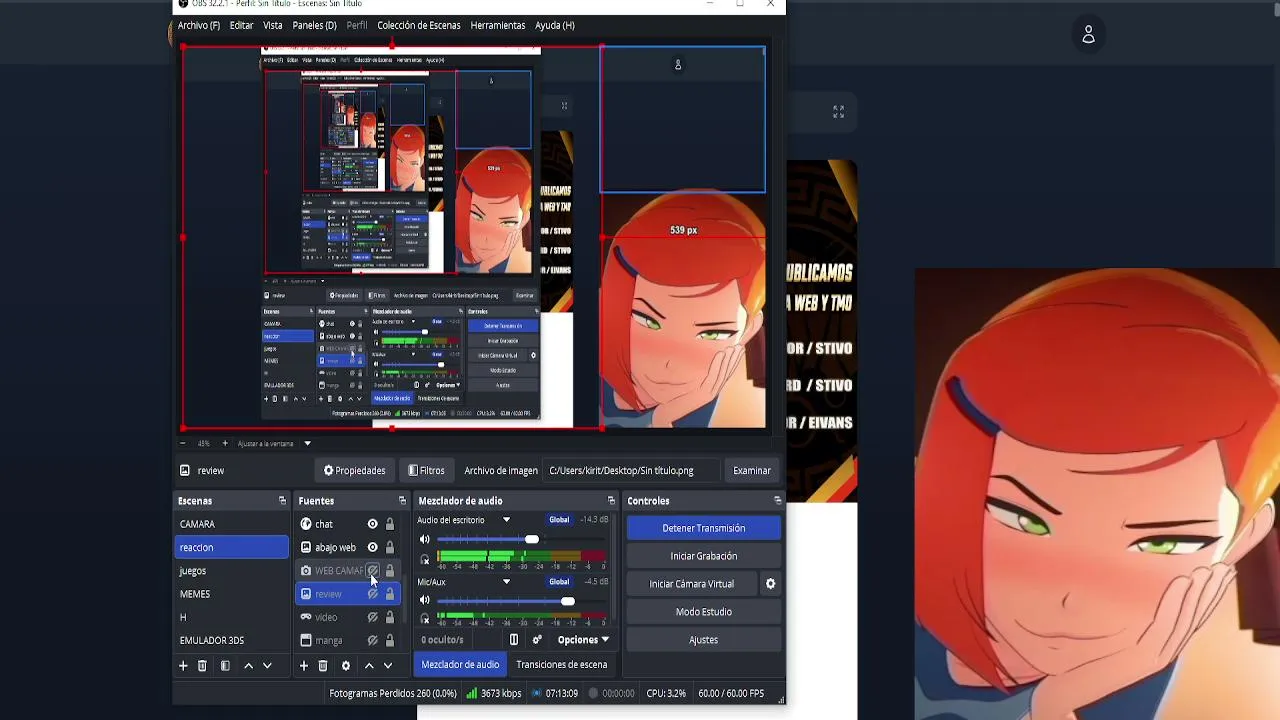Toggle monitoring headphone icon for Audio del escritorio
The width and height of the screenshot is (1280, 720).
[425, 559]
